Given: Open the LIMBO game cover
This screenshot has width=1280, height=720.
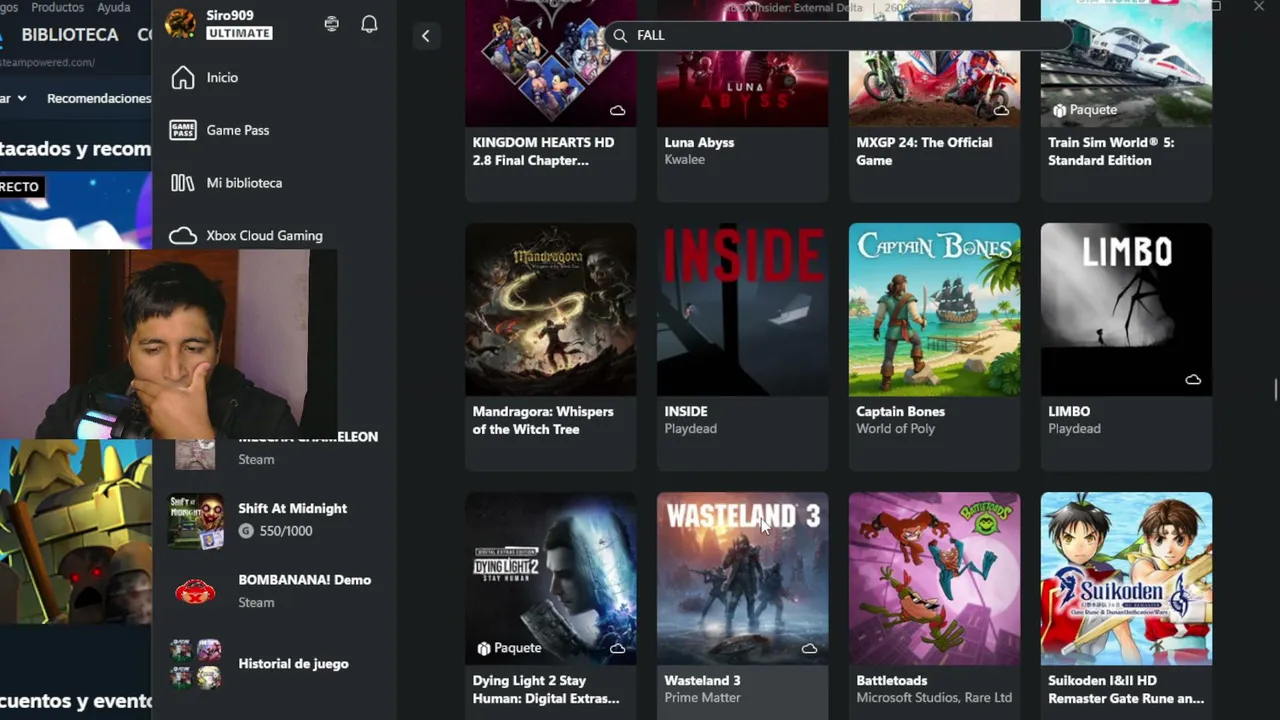Looking at the screenshot, I should [x=1126, y=309].
